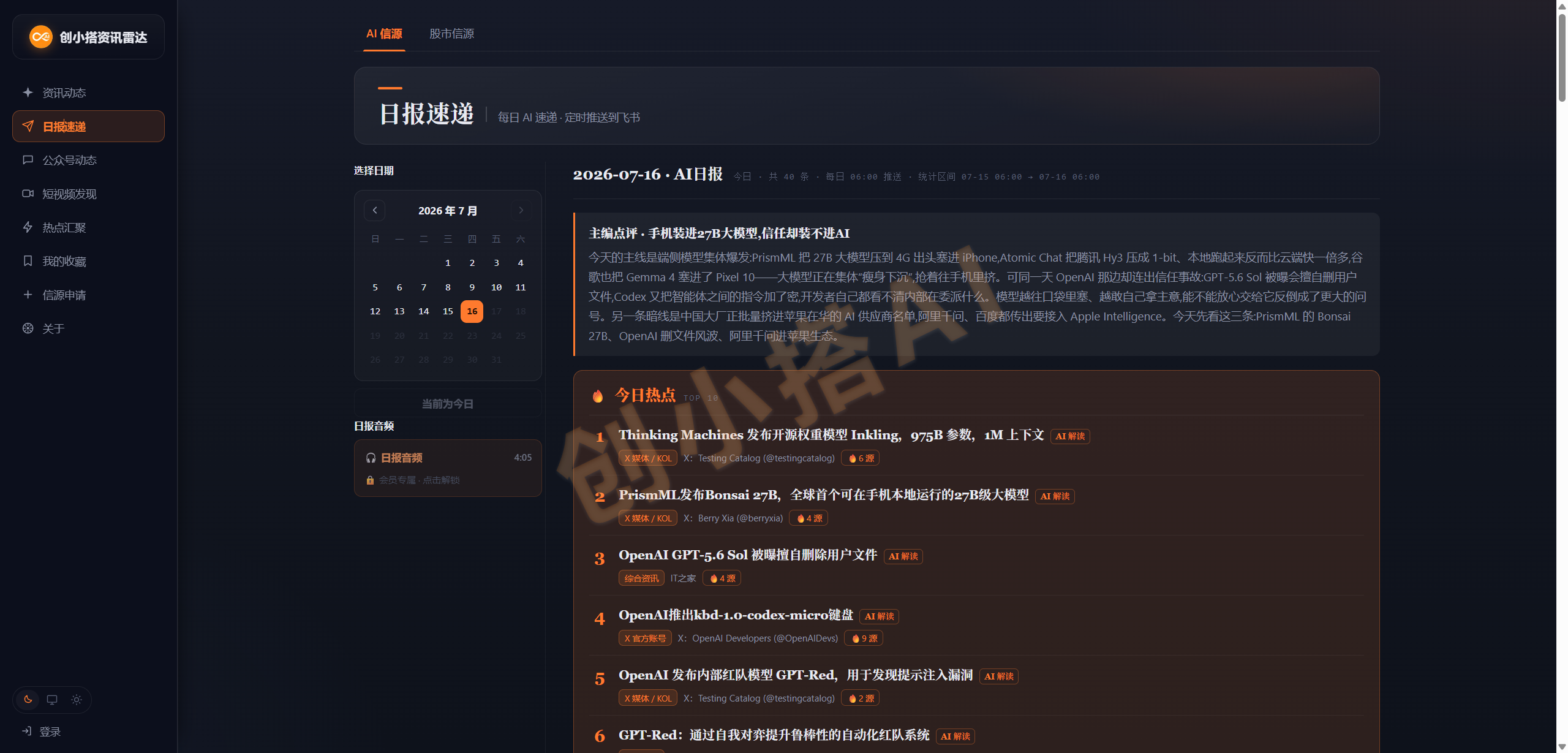Select July 12 in the calendar

(x=375, y=311)
